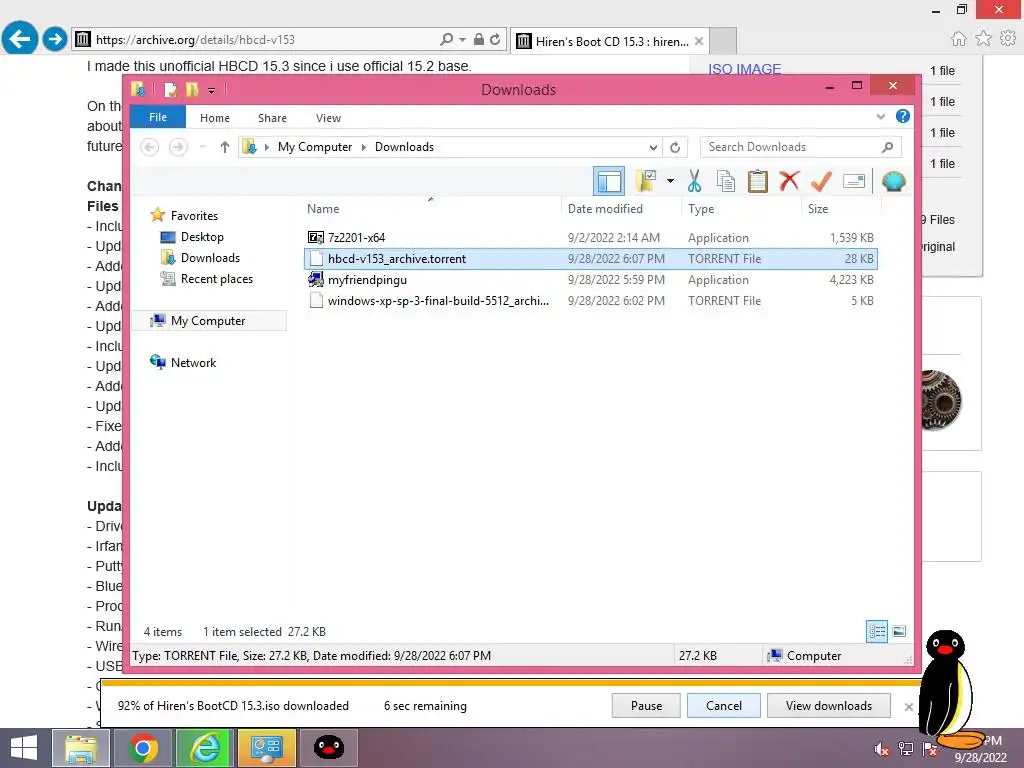This screenshot has height=768, width=1024.
Task: Sort by Name column header
Action: tap(431, 209)
